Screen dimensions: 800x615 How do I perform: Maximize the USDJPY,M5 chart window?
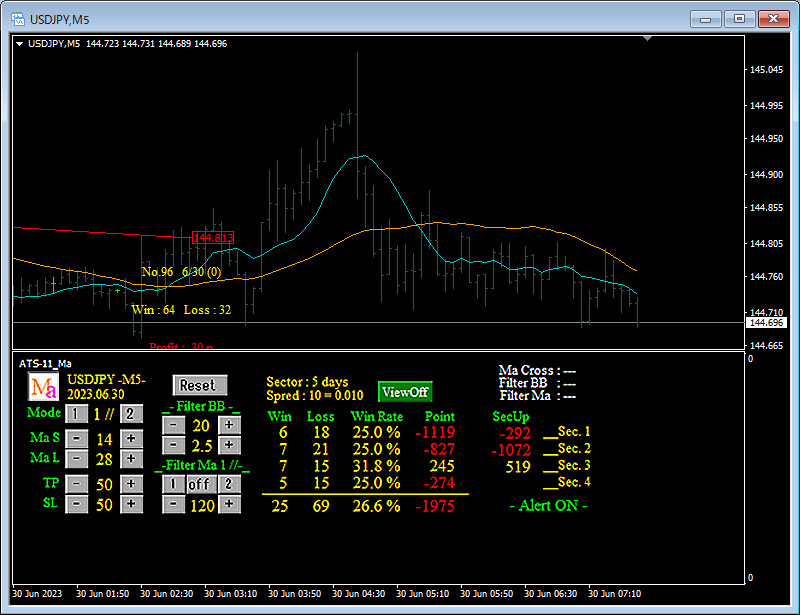click(x=739, y=19)
